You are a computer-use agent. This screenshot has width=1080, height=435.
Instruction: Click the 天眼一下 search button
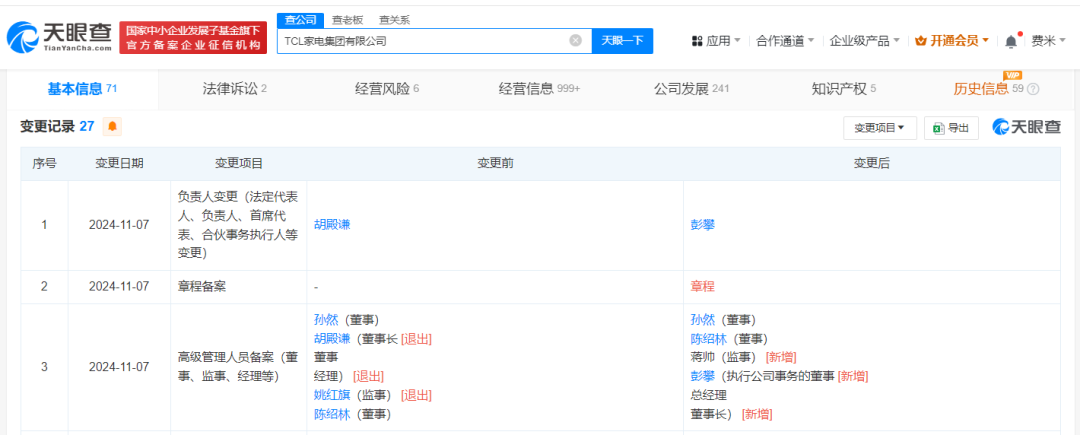[x=622, y=41]
